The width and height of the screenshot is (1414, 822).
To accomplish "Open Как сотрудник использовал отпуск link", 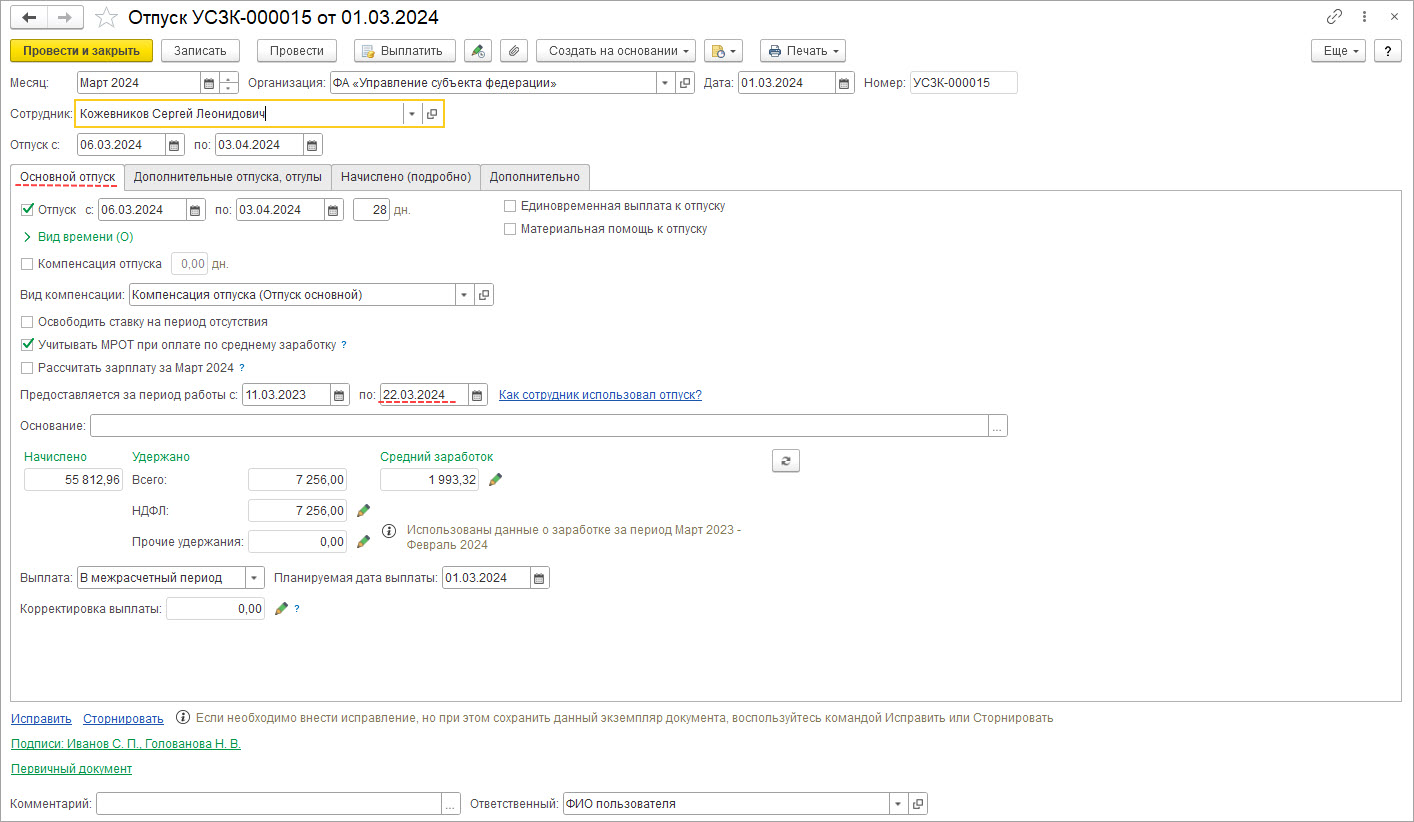I will [x=600, y=395].
